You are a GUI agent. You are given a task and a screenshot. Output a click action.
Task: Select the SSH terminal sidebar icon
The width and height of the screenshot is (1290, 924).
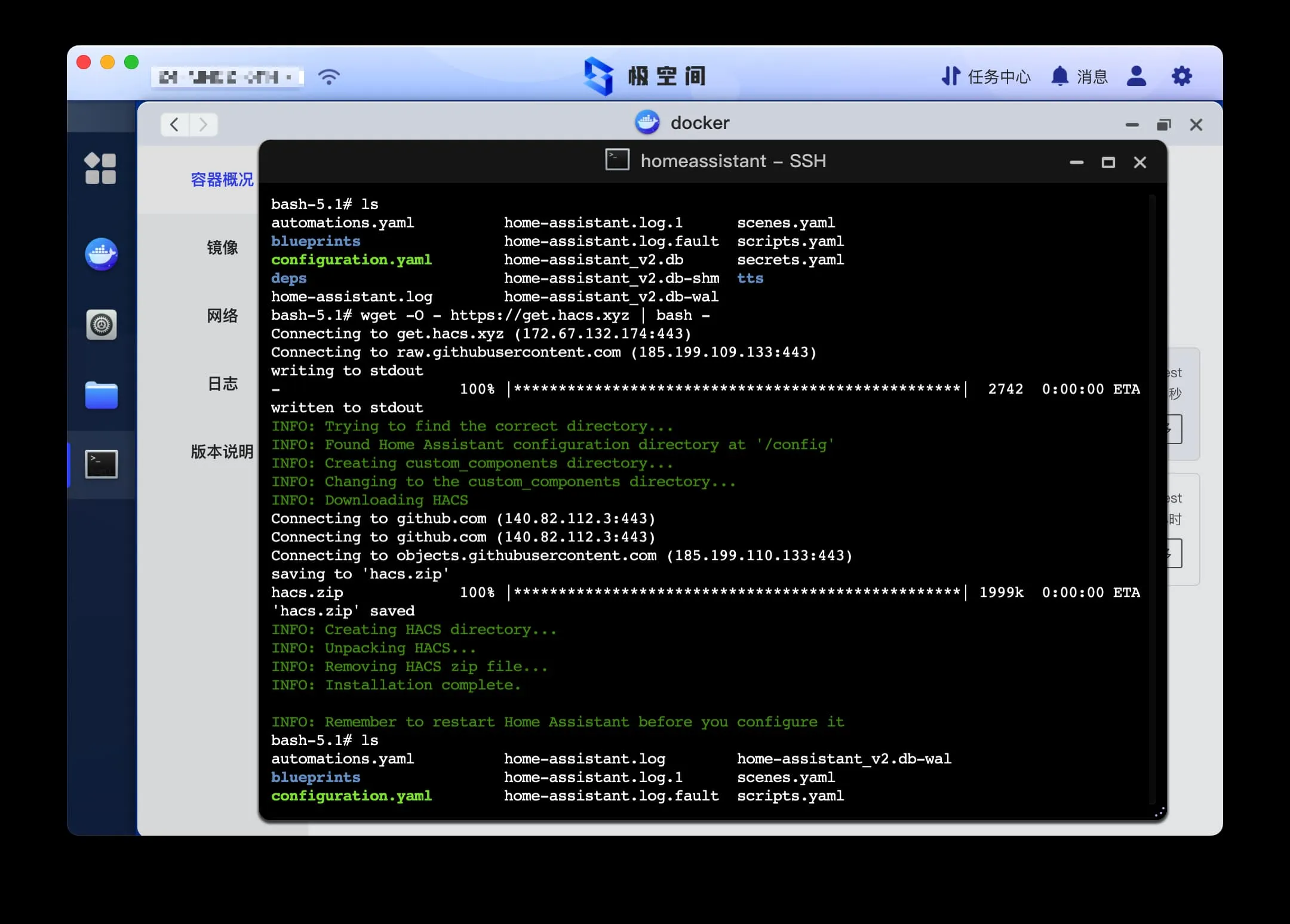pos(101,464)
